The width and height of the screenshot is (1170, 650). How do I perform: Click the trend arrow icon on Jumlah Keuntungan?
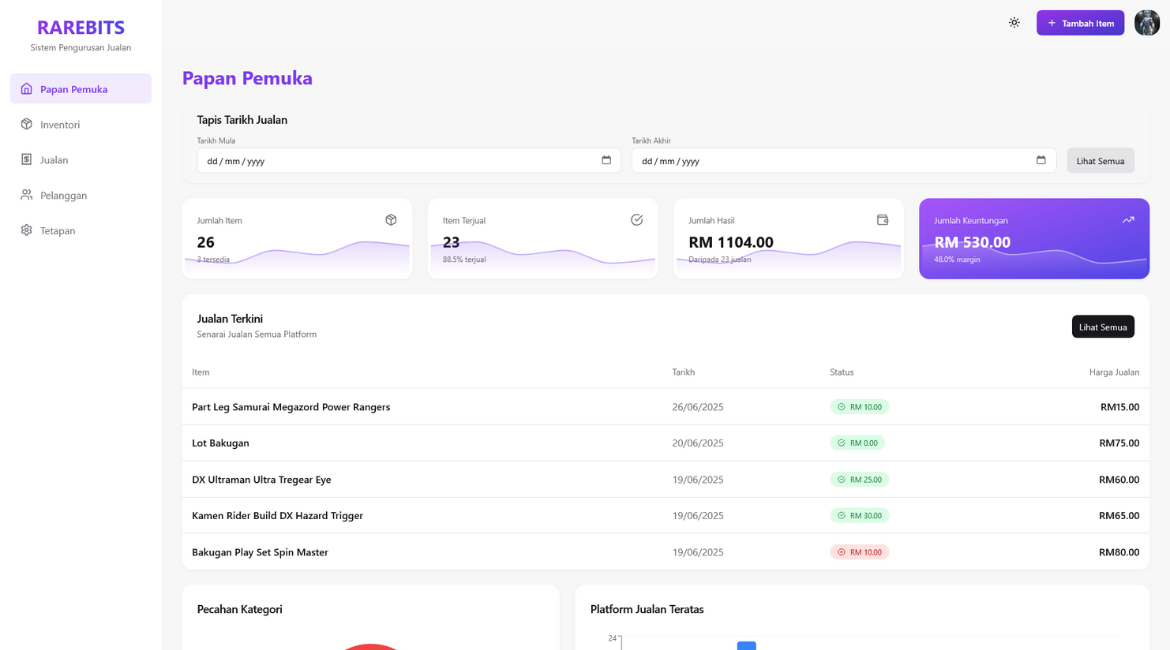click(x=1128, y=220)
